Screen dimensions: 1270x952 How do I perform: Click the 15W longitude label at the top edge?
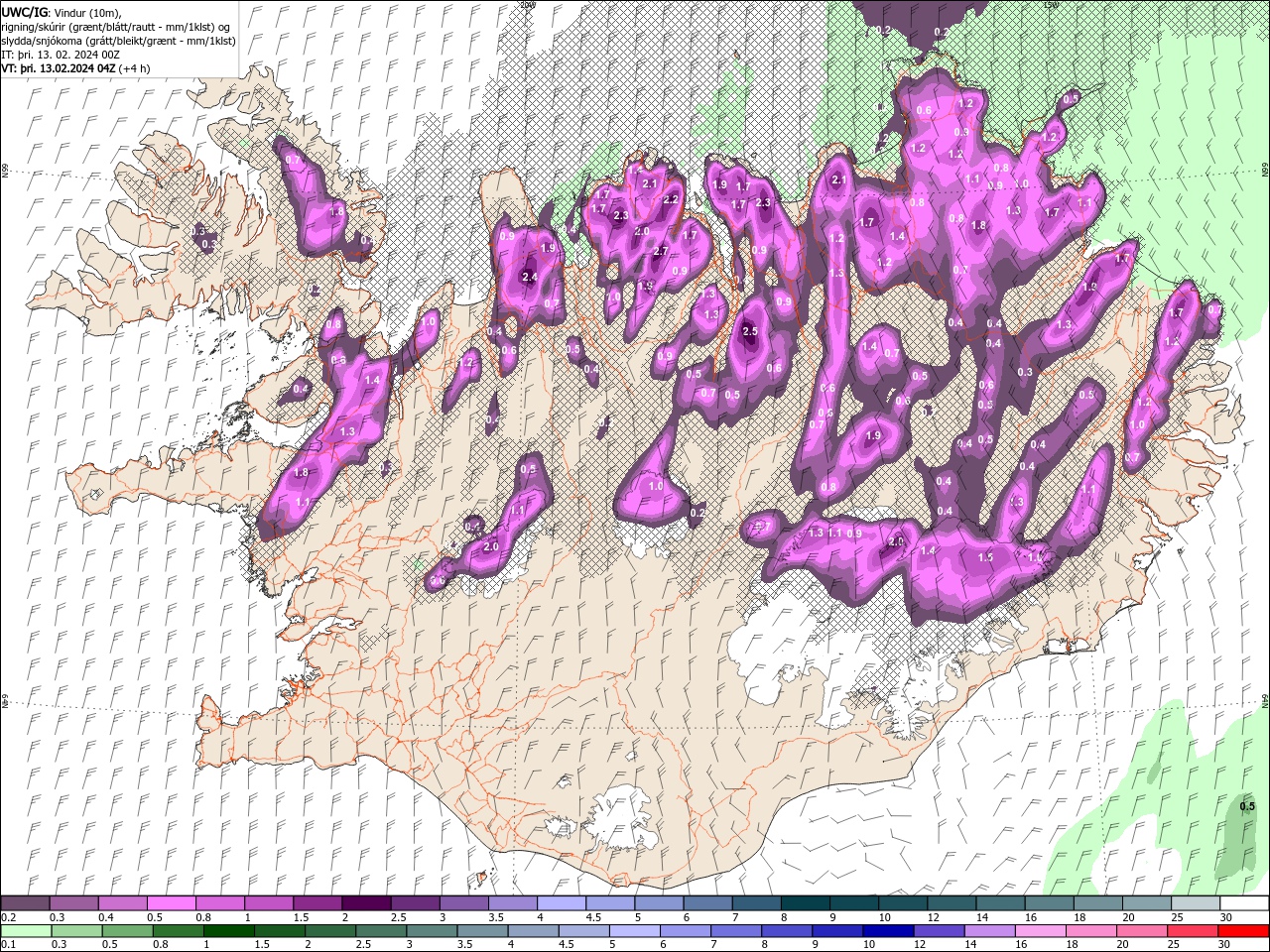[1051, 5]
